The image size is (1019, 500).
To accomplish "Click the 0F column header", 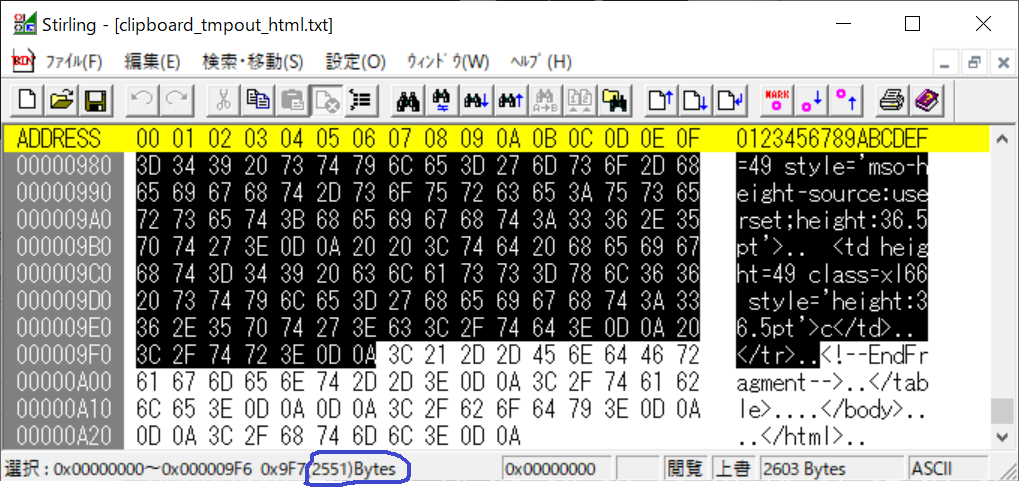I will [686, 138].
